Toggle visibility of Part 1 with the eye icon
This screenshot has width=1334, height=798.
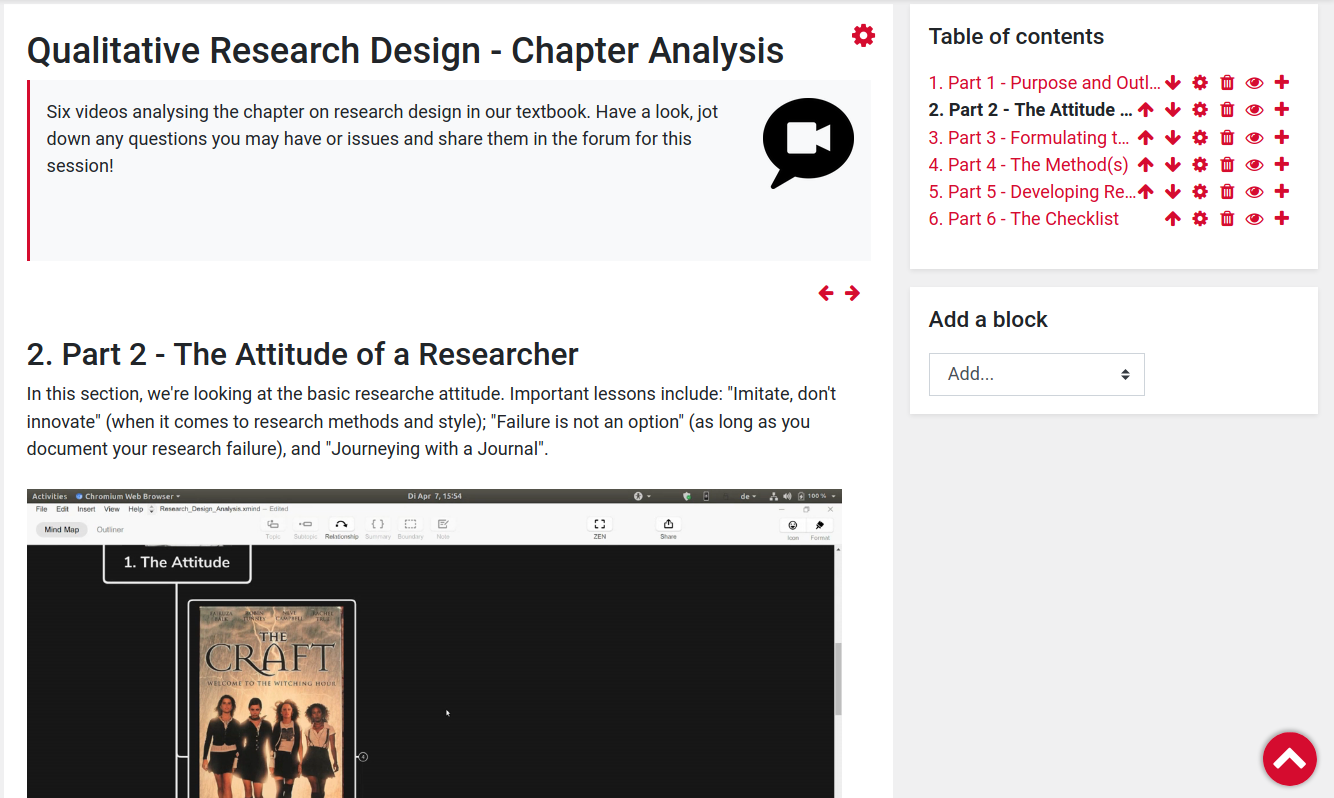[1254, 82]
